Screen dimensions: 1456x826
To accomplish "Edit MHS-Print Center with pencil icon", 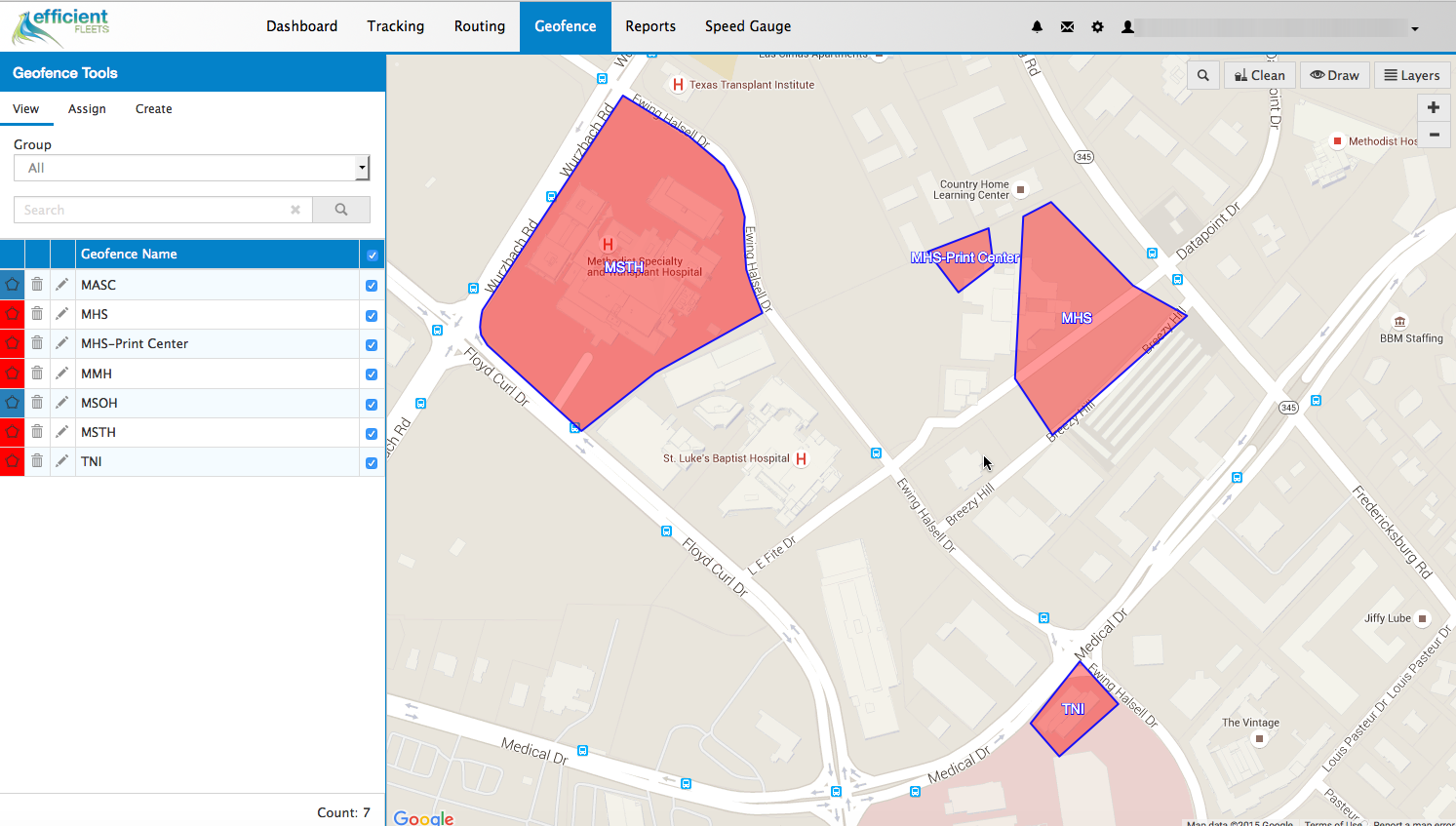I will (62, 343).
